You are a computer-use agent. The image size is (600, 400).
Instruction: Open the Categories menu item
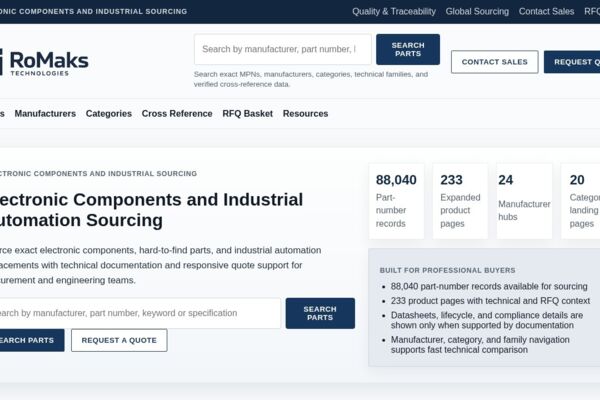pos(109,114)
